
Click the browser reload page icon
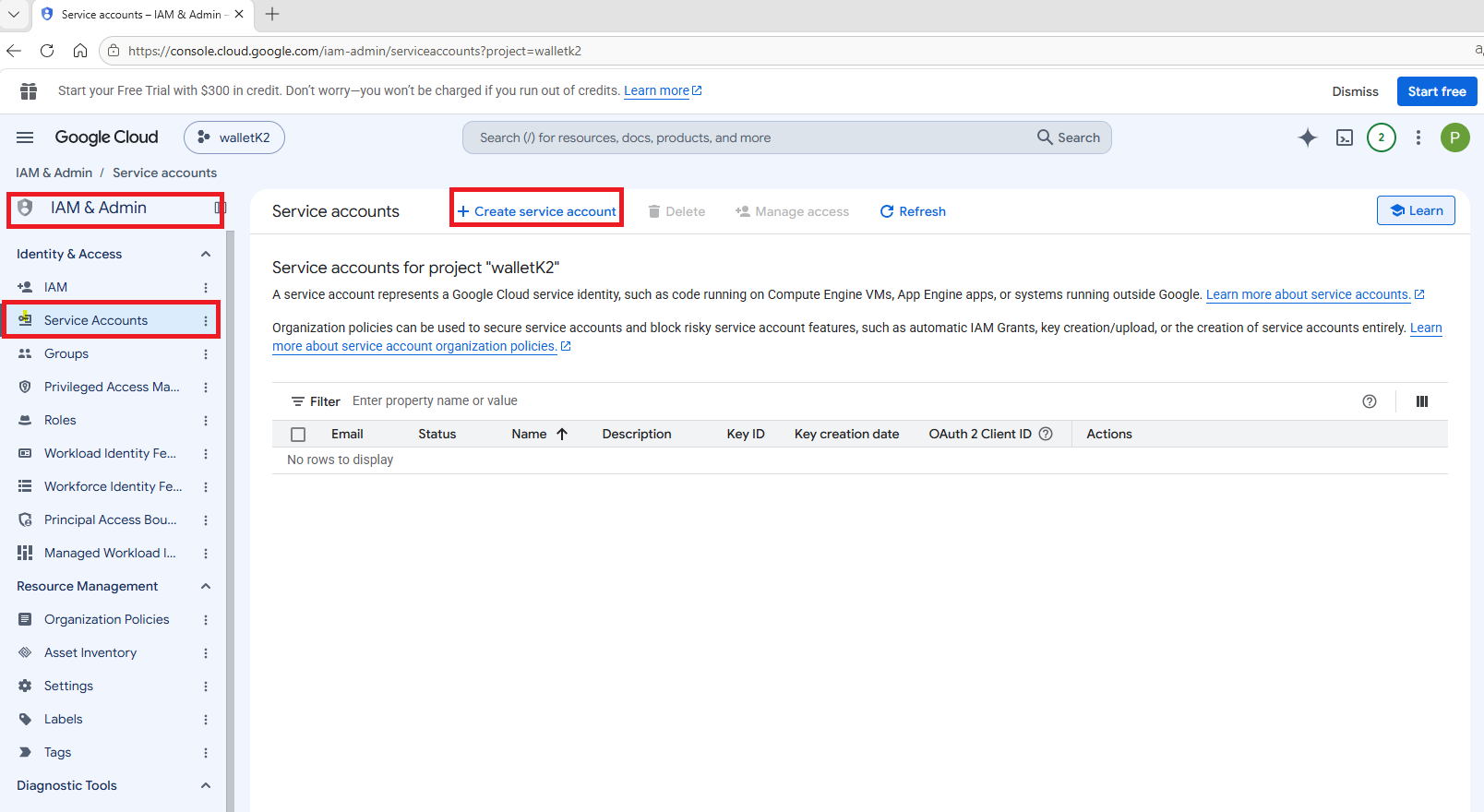47,51
